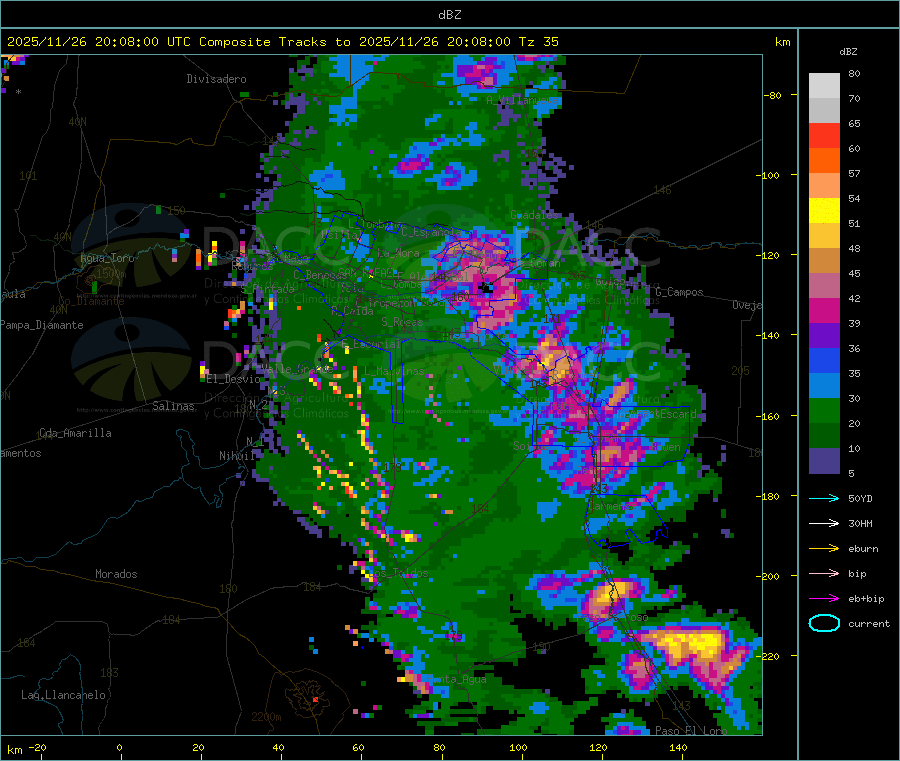Click the volcano symbol near 2200m label

click(x=314, y=698)
